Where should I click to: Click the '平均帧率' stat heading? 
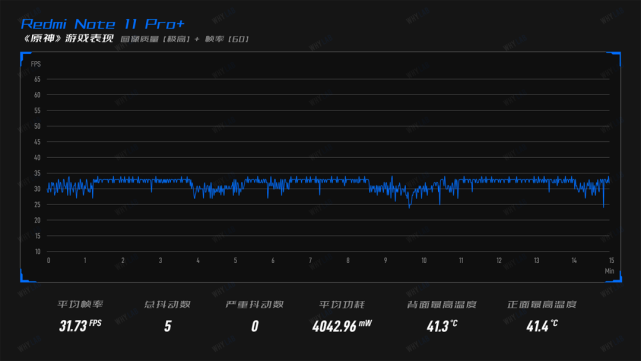pyautogui.click(x=80, y=305)
